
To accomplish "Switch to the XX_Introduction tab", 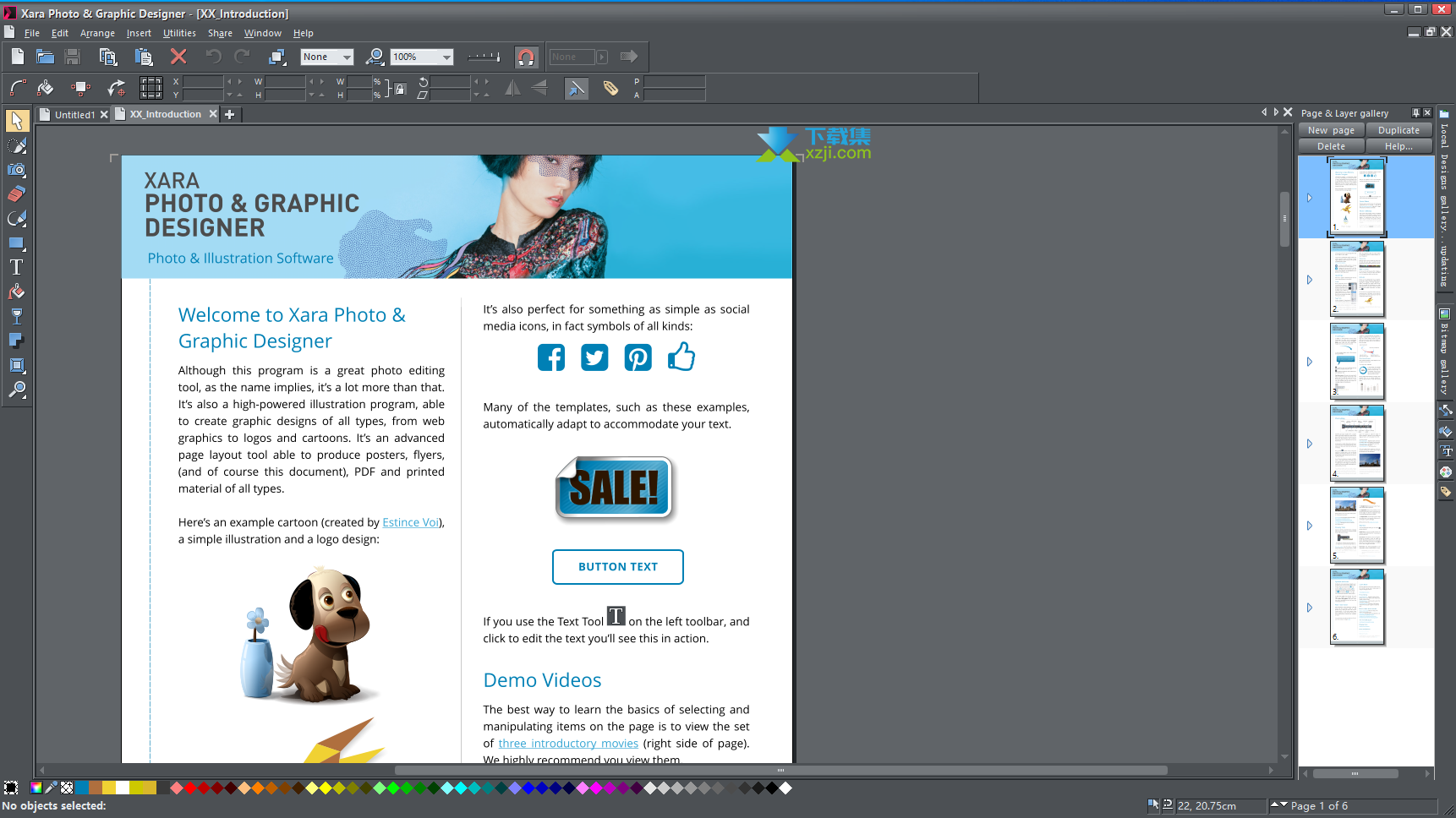I will click(166, 114).
